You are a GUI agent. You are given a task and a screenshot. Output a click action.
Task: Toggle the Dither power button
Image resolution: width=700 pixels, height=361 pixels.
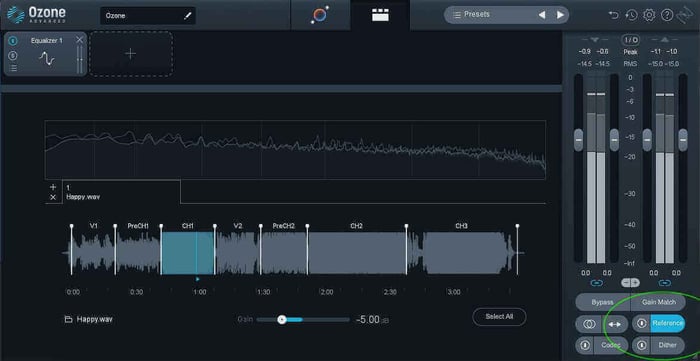coord(642,345)
